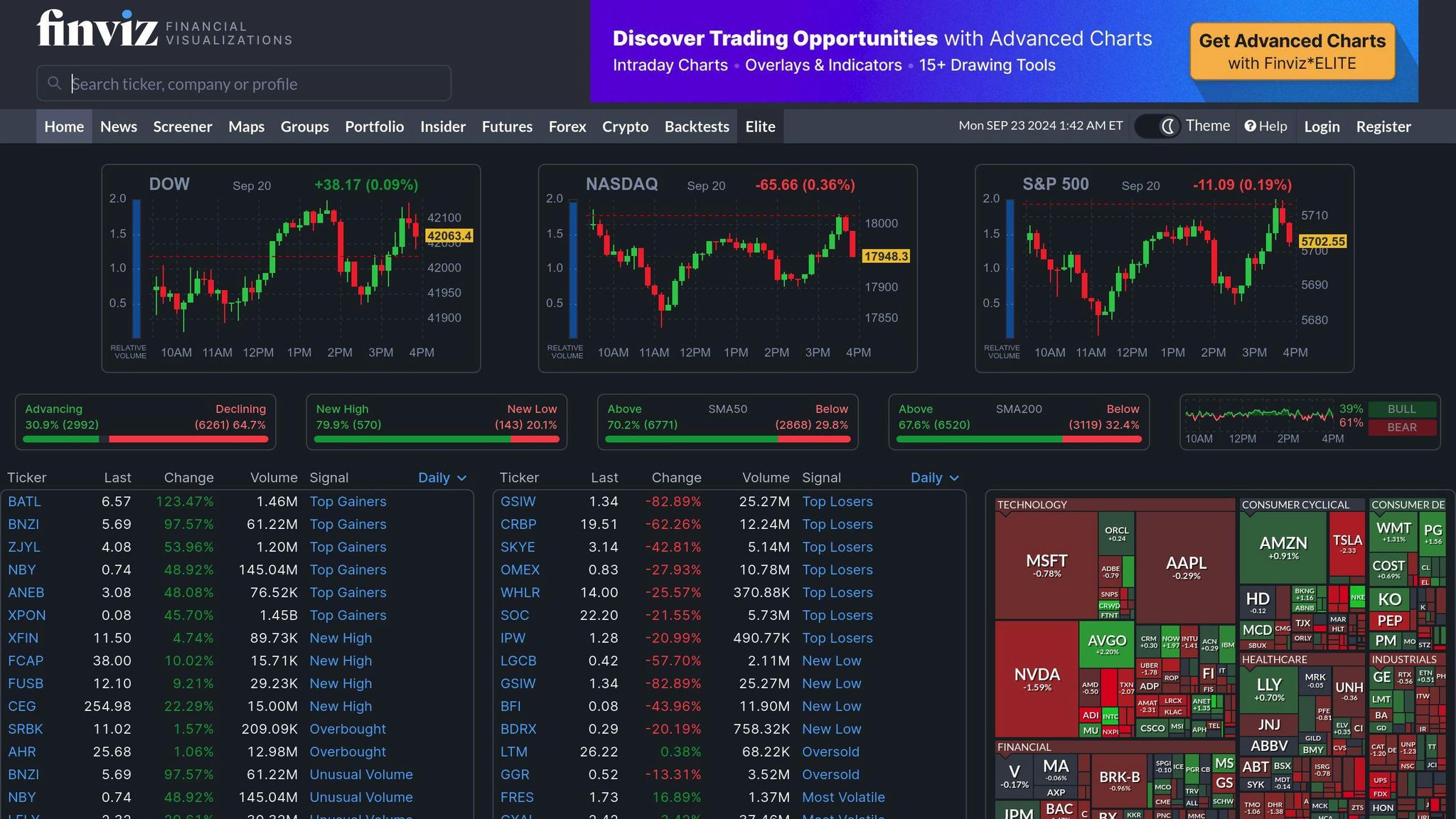Click Oversold signal for LTM
1456x819 pixels.
(830, 751)
